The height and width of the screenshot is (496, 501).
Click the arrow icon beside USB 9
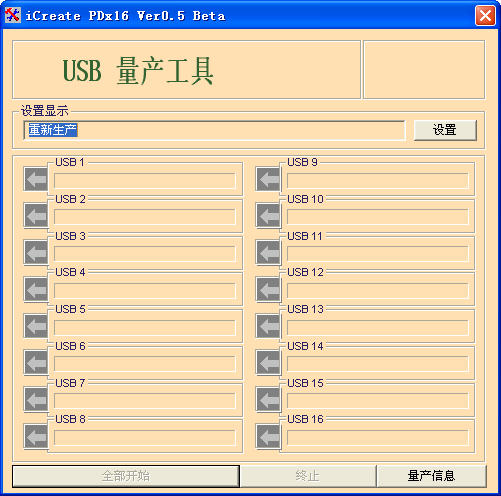point(268,179)
